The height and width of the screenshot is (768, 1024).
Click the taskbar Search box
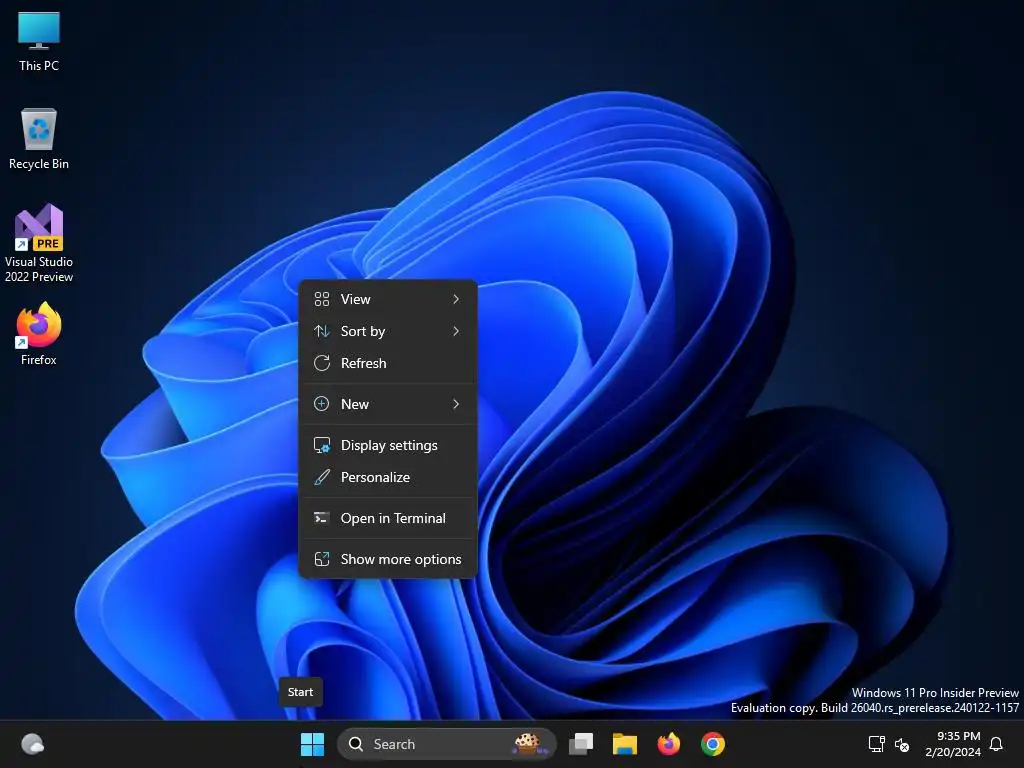click(447, 744)
